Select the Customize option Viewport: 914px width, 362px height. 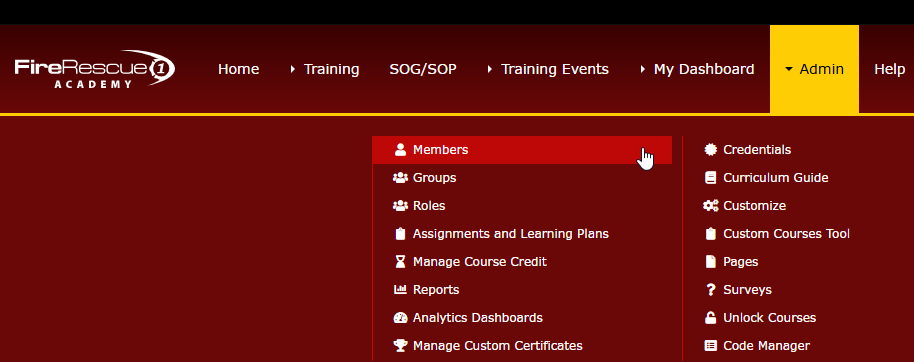click(754, 206)
